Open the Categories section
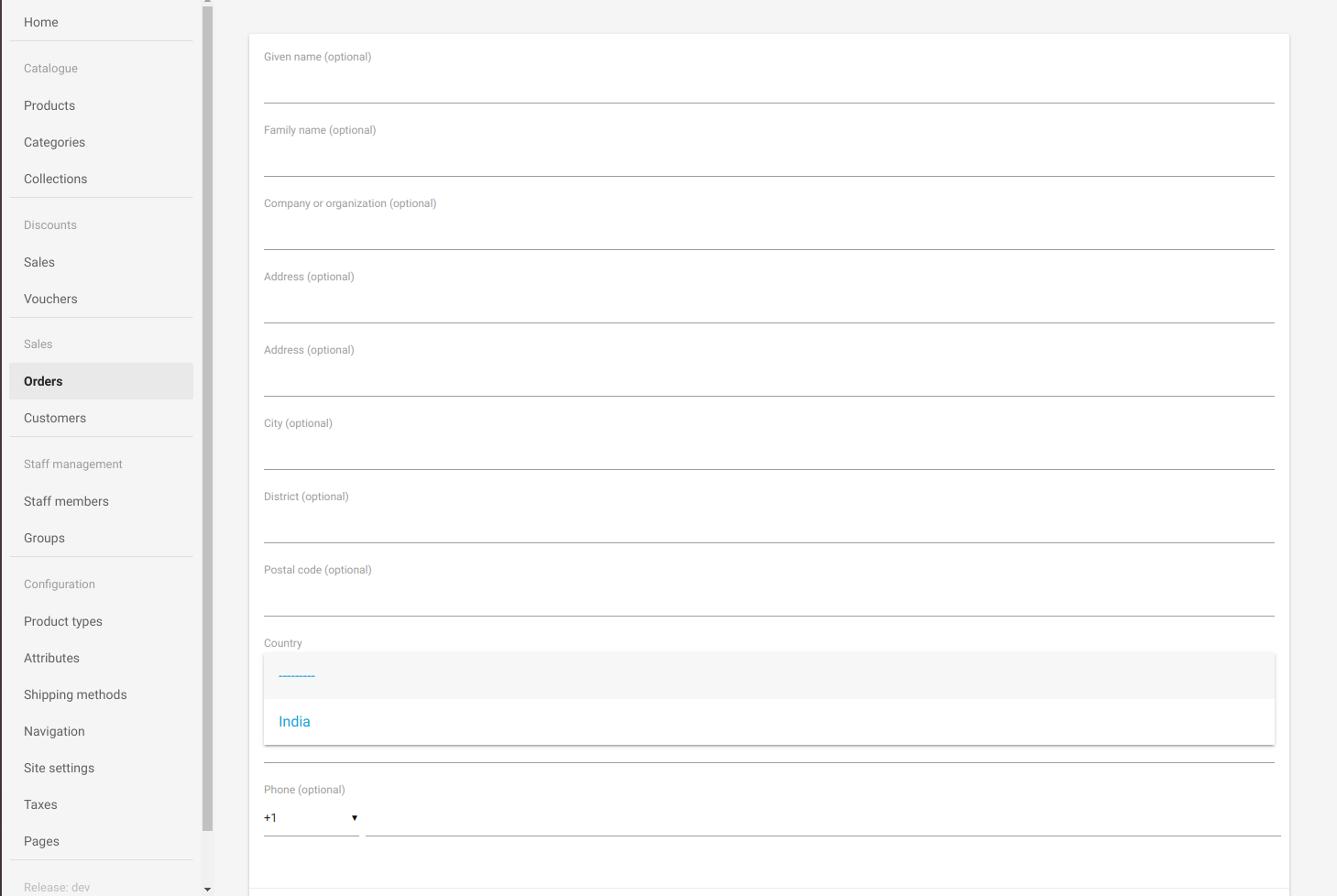The image size is (1337, 896). [x=54, y=142]
